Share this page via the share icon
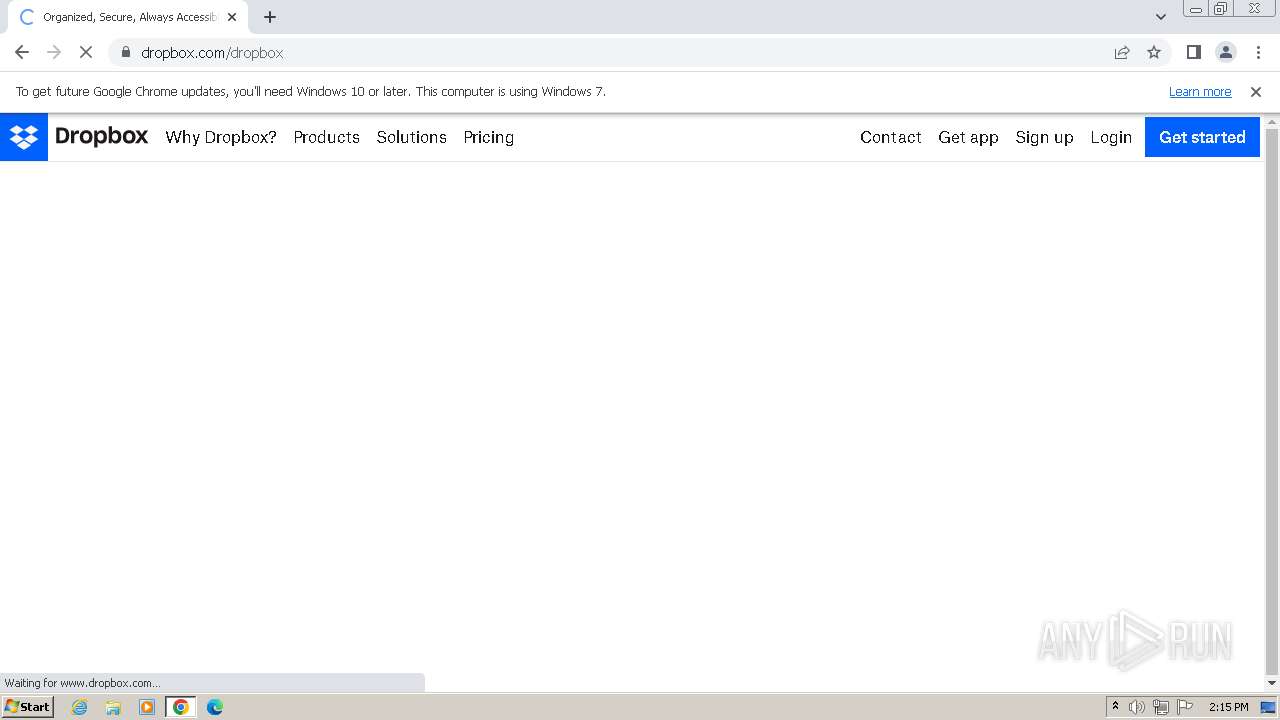This screenshot has width=1280, height=720. tap(1122, 52)
